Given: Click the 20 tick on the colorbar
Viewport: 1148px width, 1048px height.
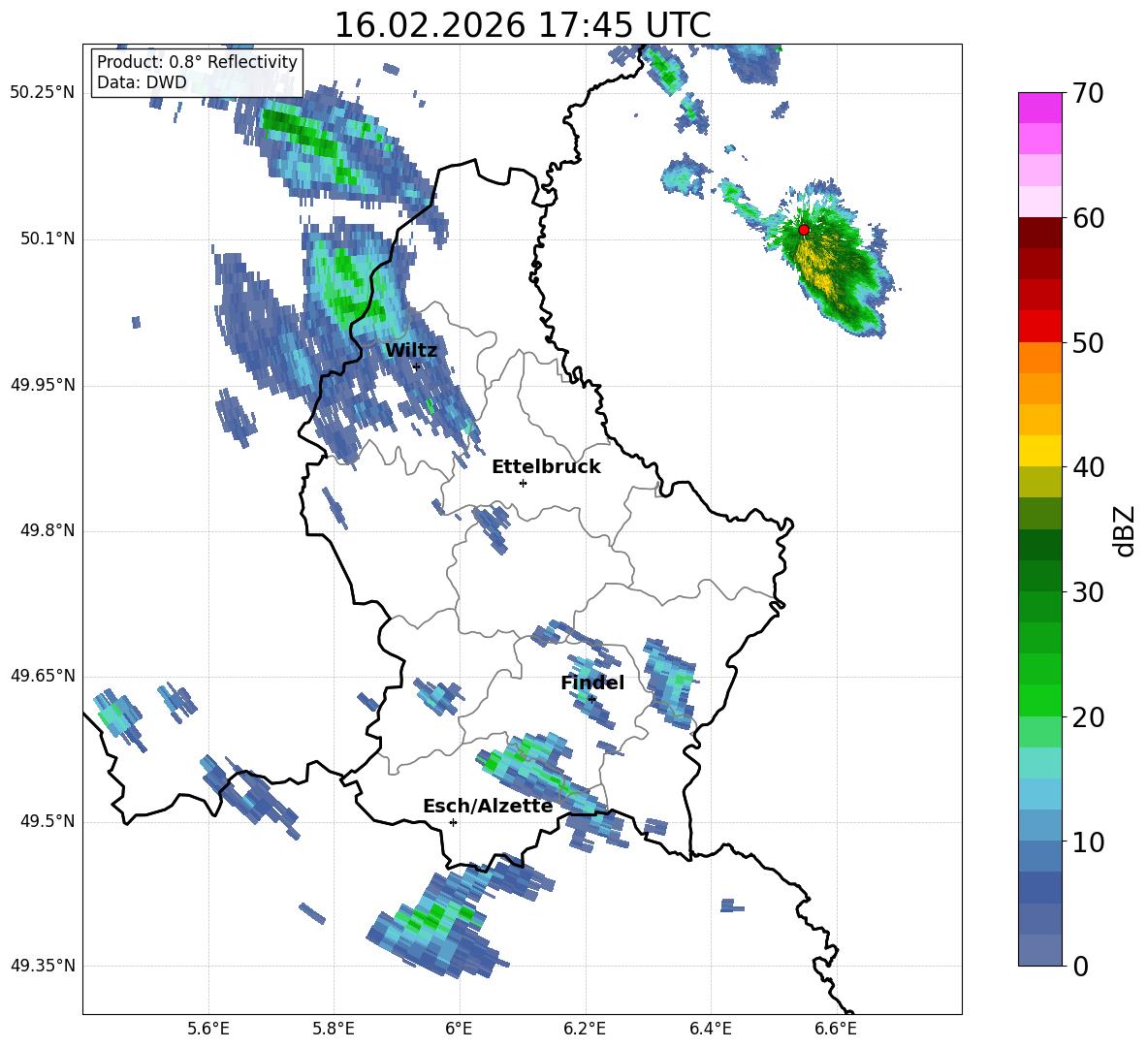Looking at the screenshot, I should coord(1088,717).
